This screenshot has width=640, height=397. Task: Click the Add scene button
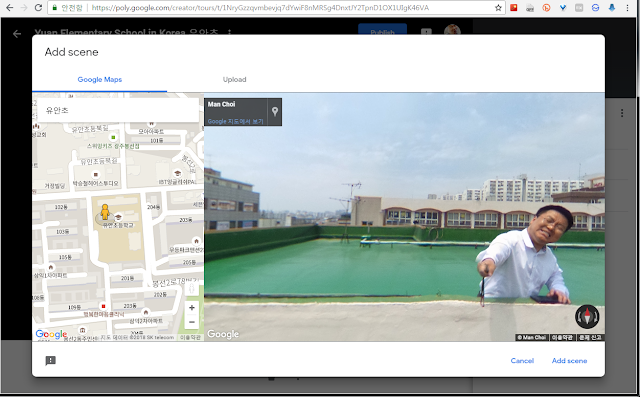pos(569,361)
